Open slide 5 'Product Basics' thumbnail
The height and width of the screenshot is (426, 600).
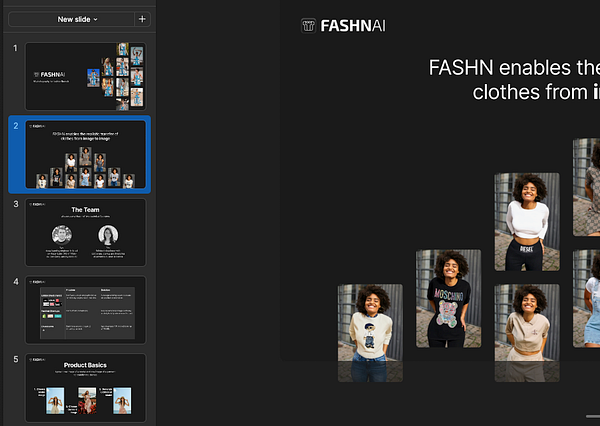click(x=86, y=388)
